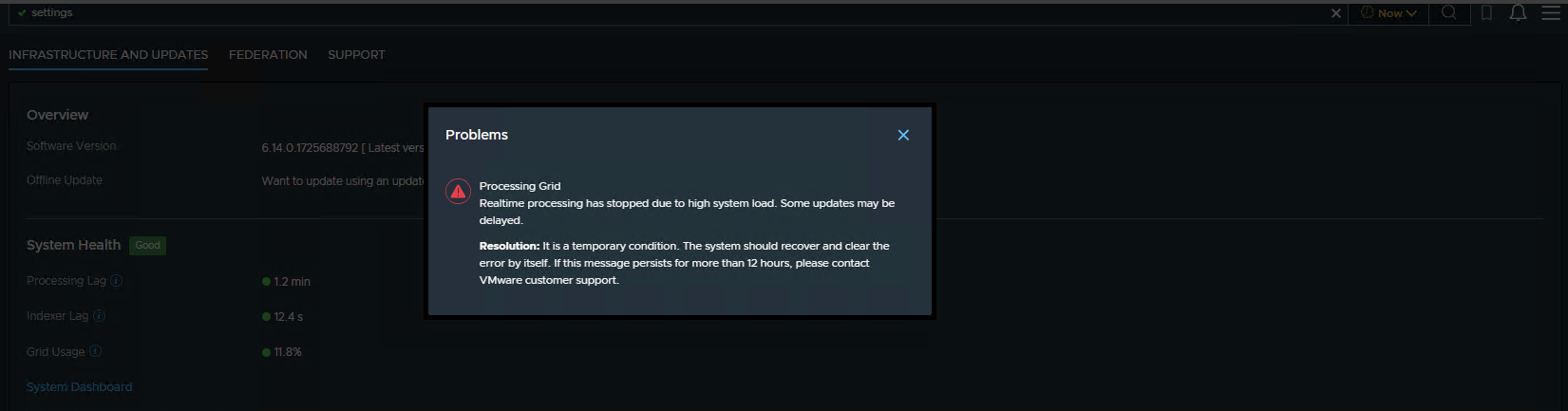This screenshot has height=411, width=1568.
Task: Open the Support tab
Action: 356,55
